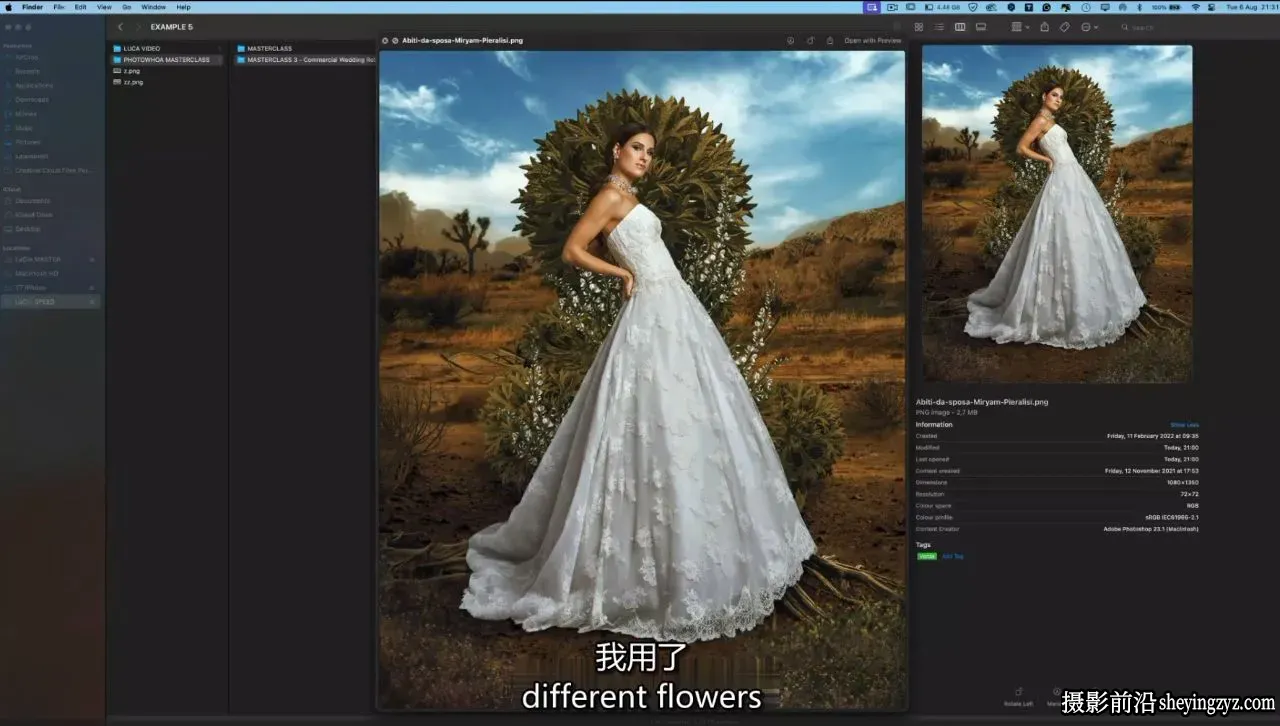Screen dimensions: 1280x726
Task: Open the Window menu
Action: click(x=153, y=7)
